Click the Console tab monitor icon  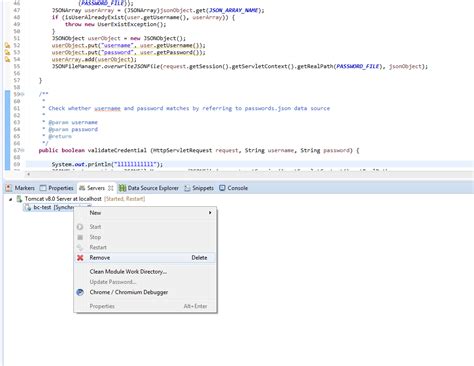click(x=222, y=188)
